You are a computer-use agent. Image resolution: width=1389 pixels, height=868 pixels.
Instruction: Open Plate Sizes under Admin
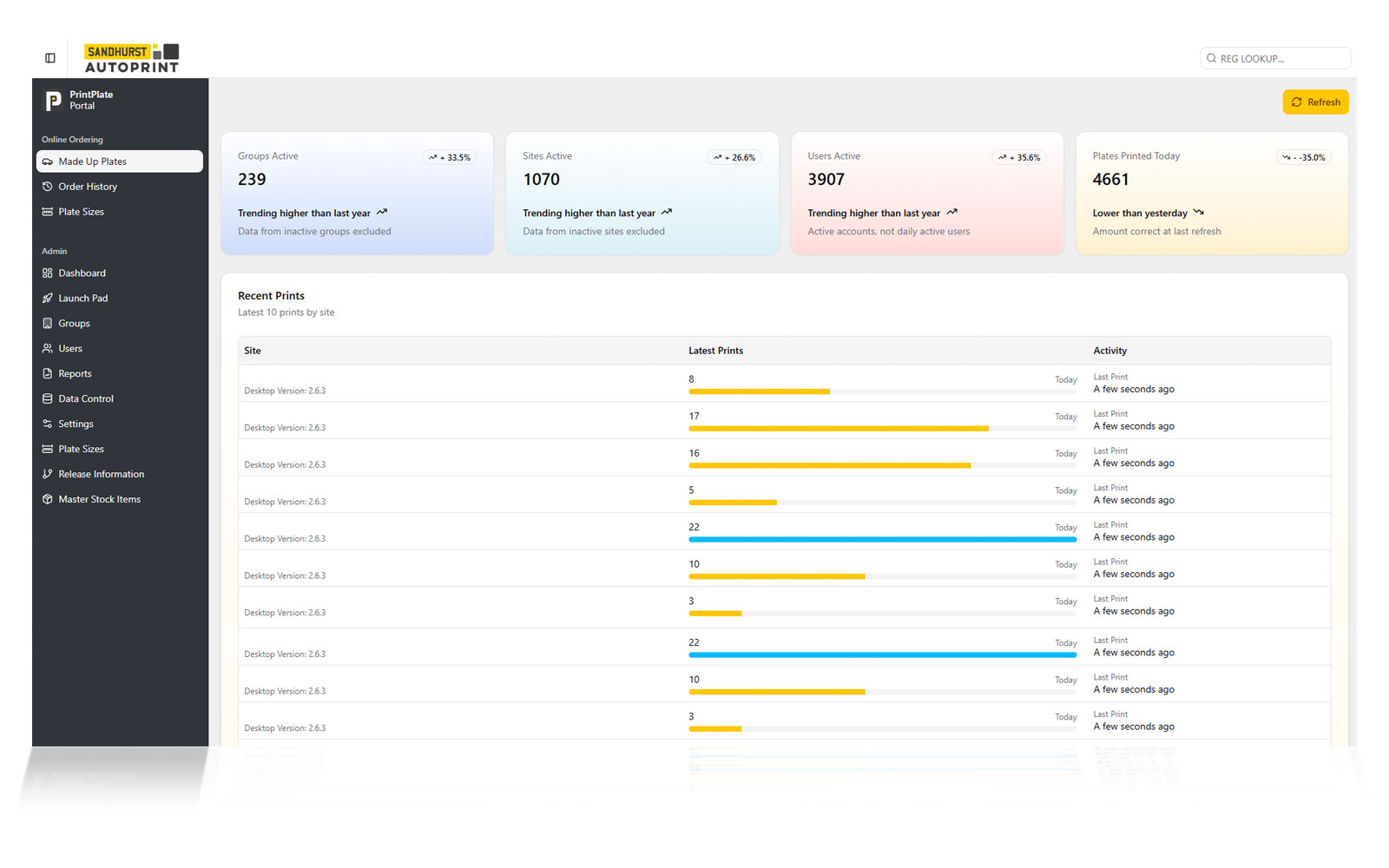coord(120,449)
